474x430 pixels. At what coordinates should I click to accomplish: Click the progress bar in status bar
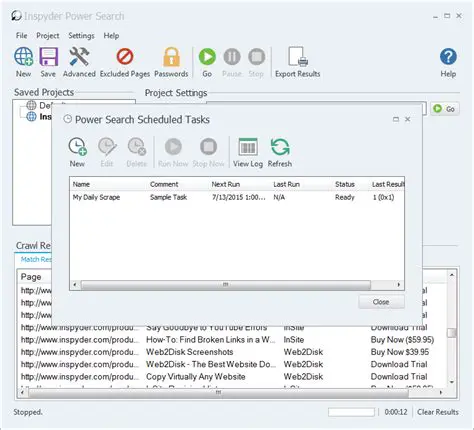(351, 412)
